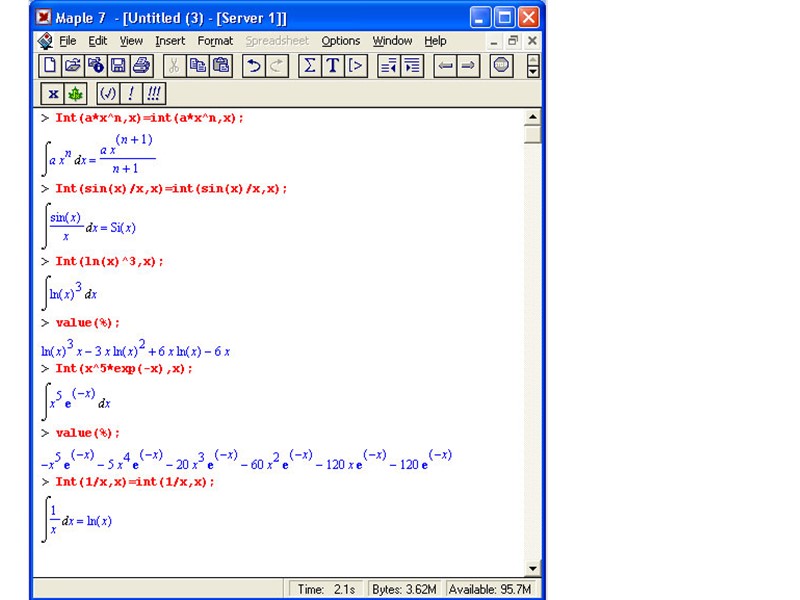Click the command Int(ln(x)^3,x);
Screen dimensions: 800x600
point(109,261)
